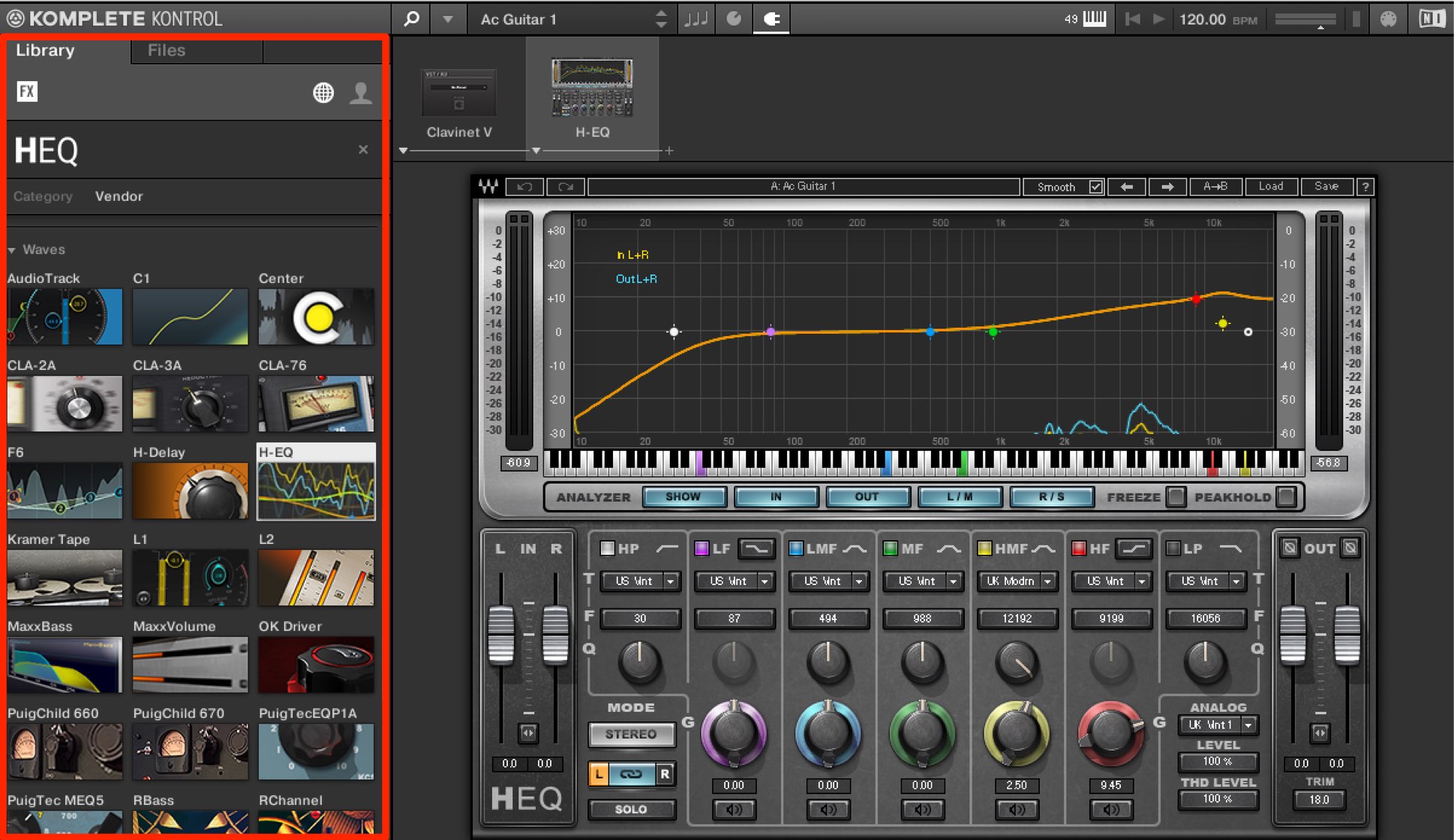1454x840 pixels.
Task: Click the FX effects icon in Library
Action: [x=27, y=91]
